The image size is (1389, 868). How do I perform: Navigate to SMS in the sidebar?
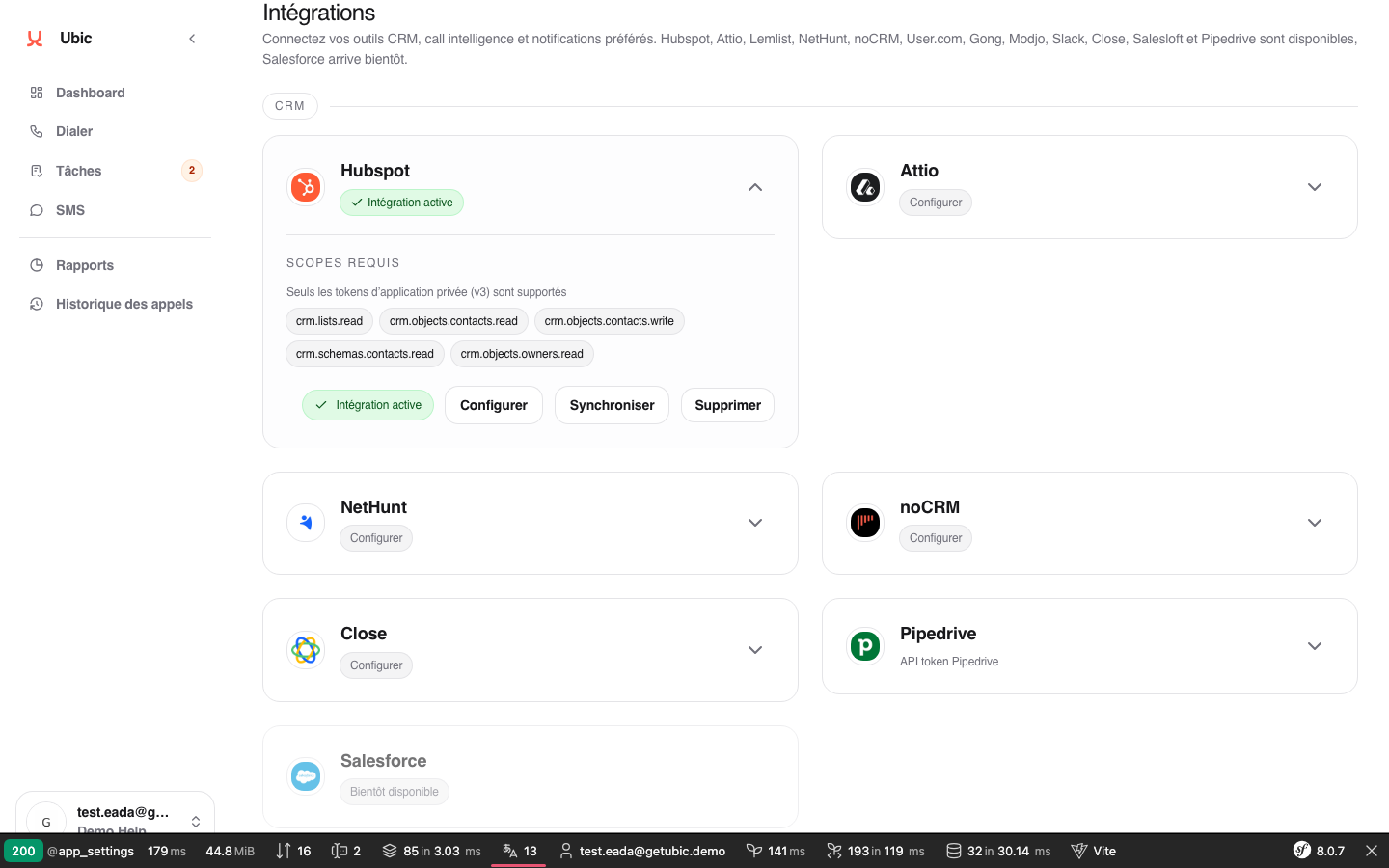(x=115, y=210)
